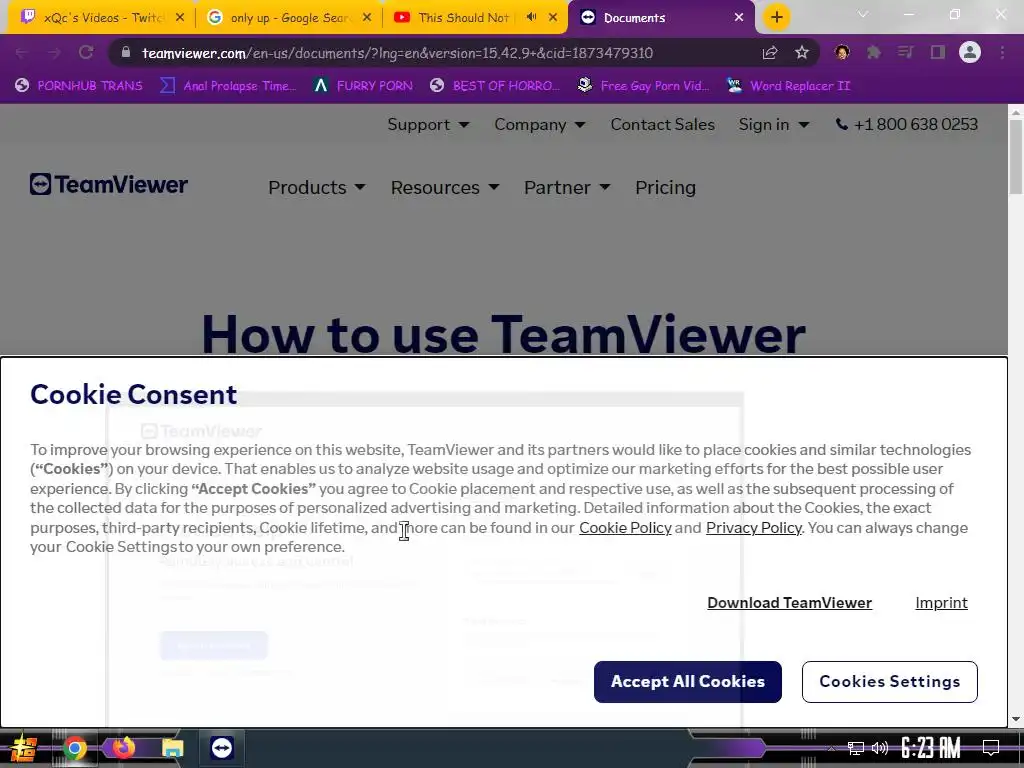This screenshot has height=768, width=1024.
Task: View site information using the lock icon
Action: tap(126, 52)
